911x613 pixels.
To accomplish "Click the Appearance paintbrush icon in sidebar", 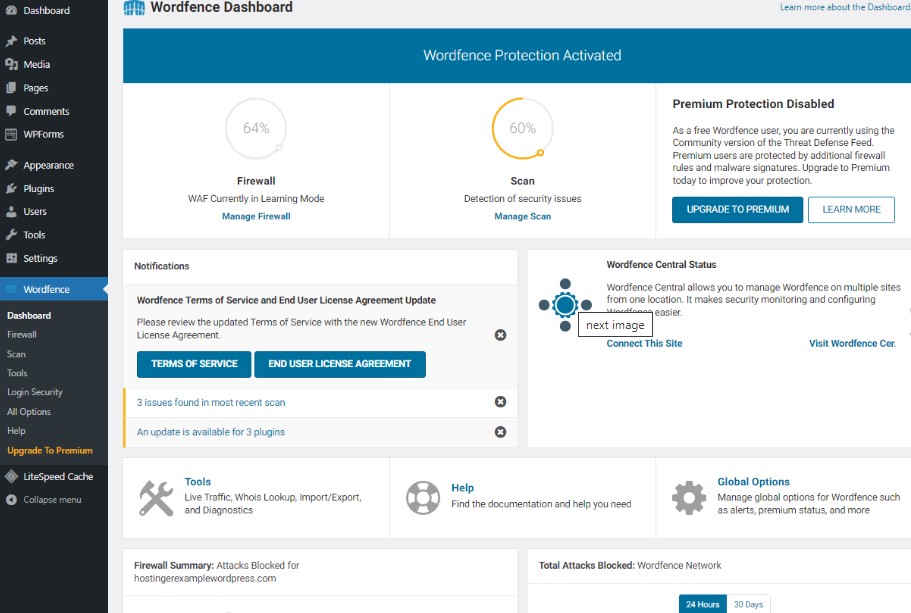I will click(11, 165).
